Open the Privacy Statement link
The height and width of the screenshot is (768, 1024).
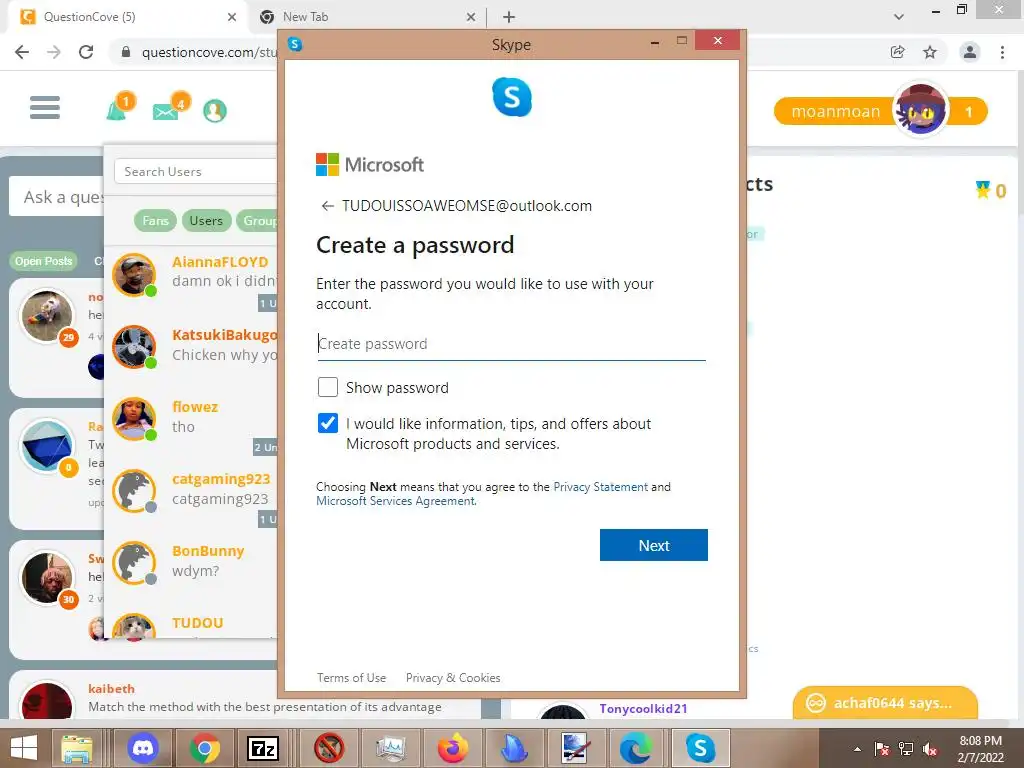[x=601, y=487]
